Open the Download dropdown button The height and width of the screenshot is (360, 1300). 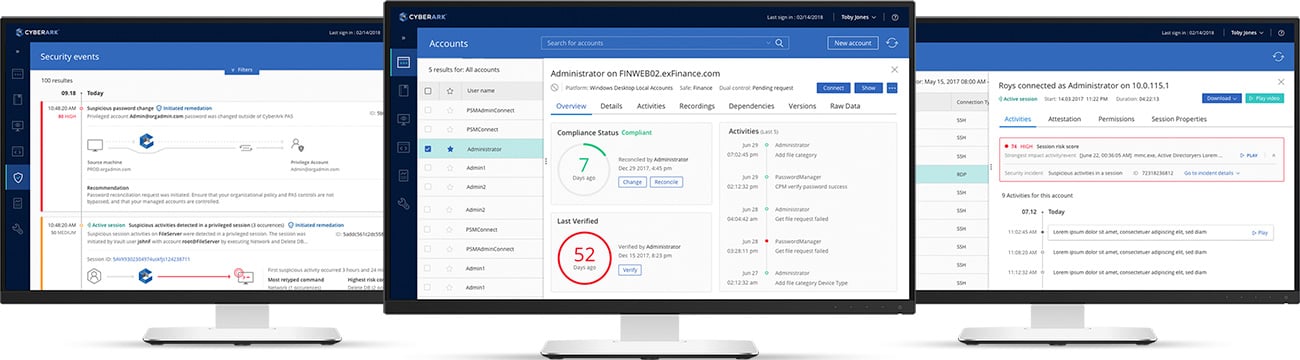[x=1222, y=98]
